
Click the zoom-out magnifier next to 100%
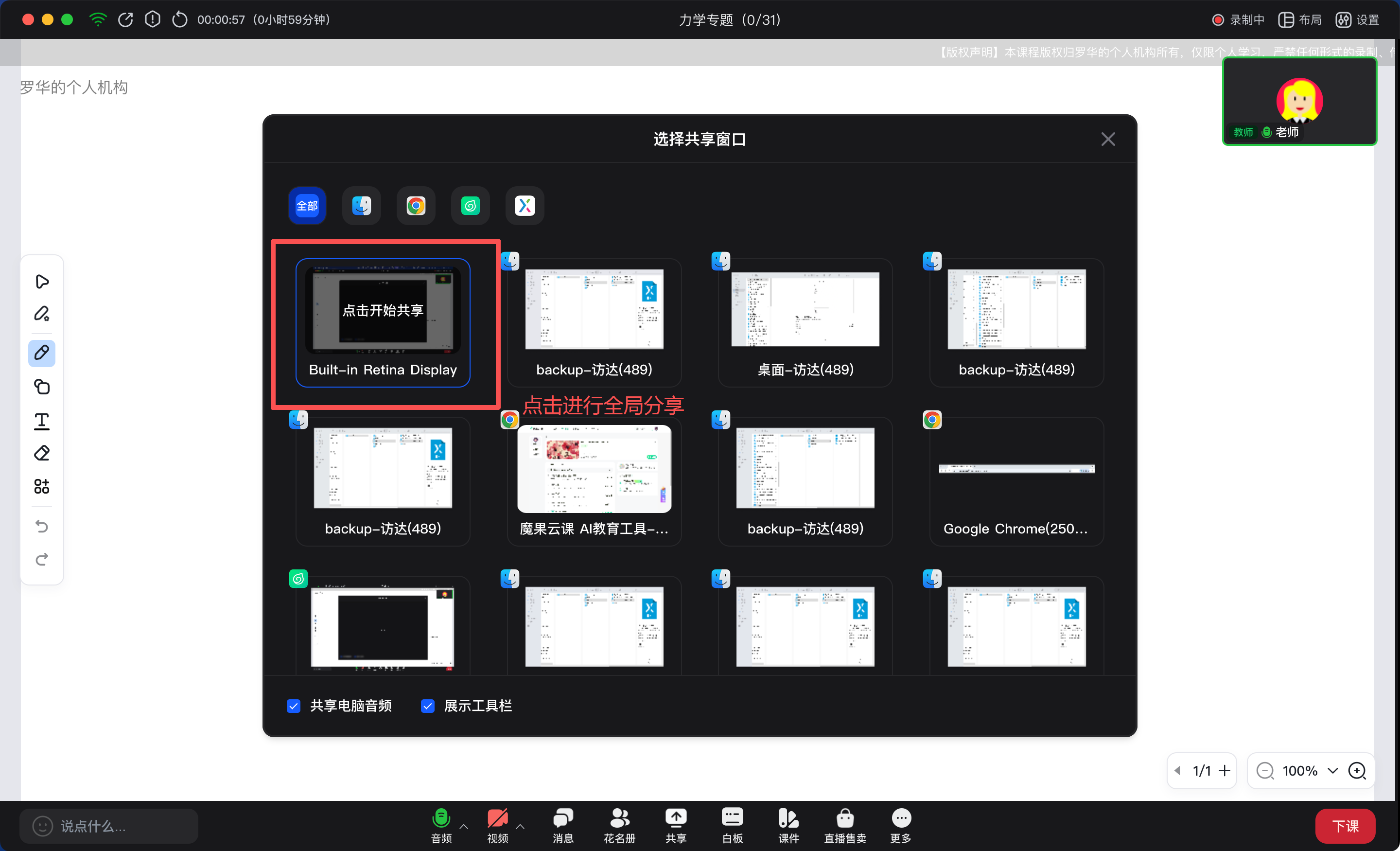(1264, 771)
